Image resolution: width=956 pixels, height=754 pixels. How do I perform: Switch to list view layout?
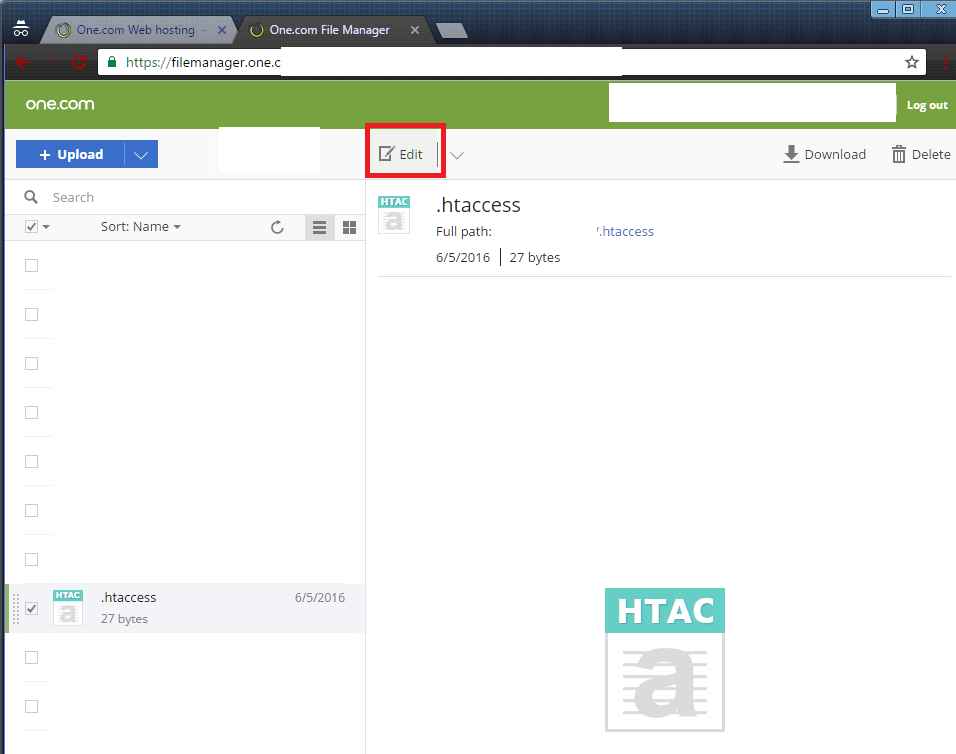319,228
